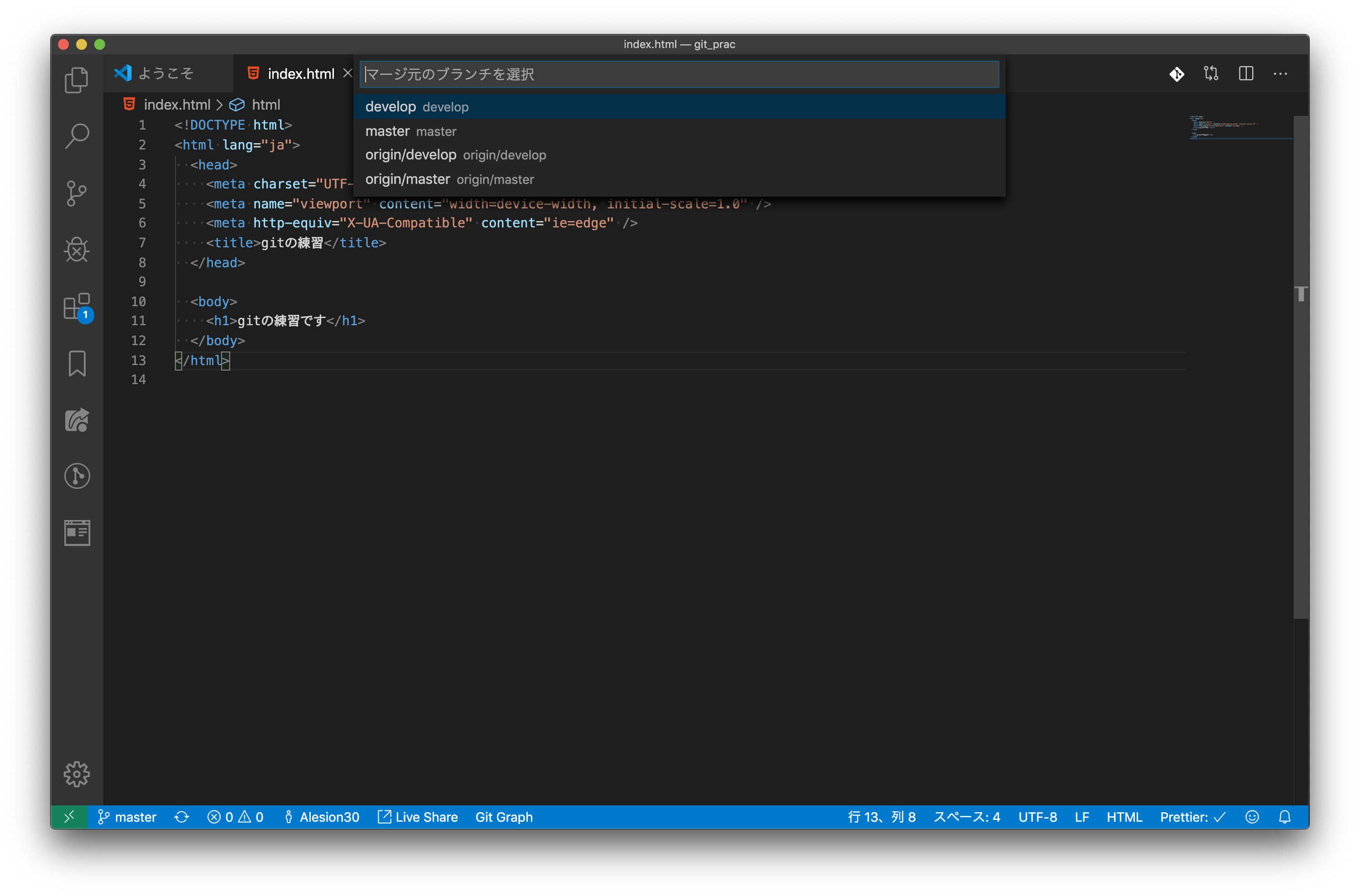Click the remote window green status icon
The height and width of the screenshot is (896, 1360).
click(69, 817)
